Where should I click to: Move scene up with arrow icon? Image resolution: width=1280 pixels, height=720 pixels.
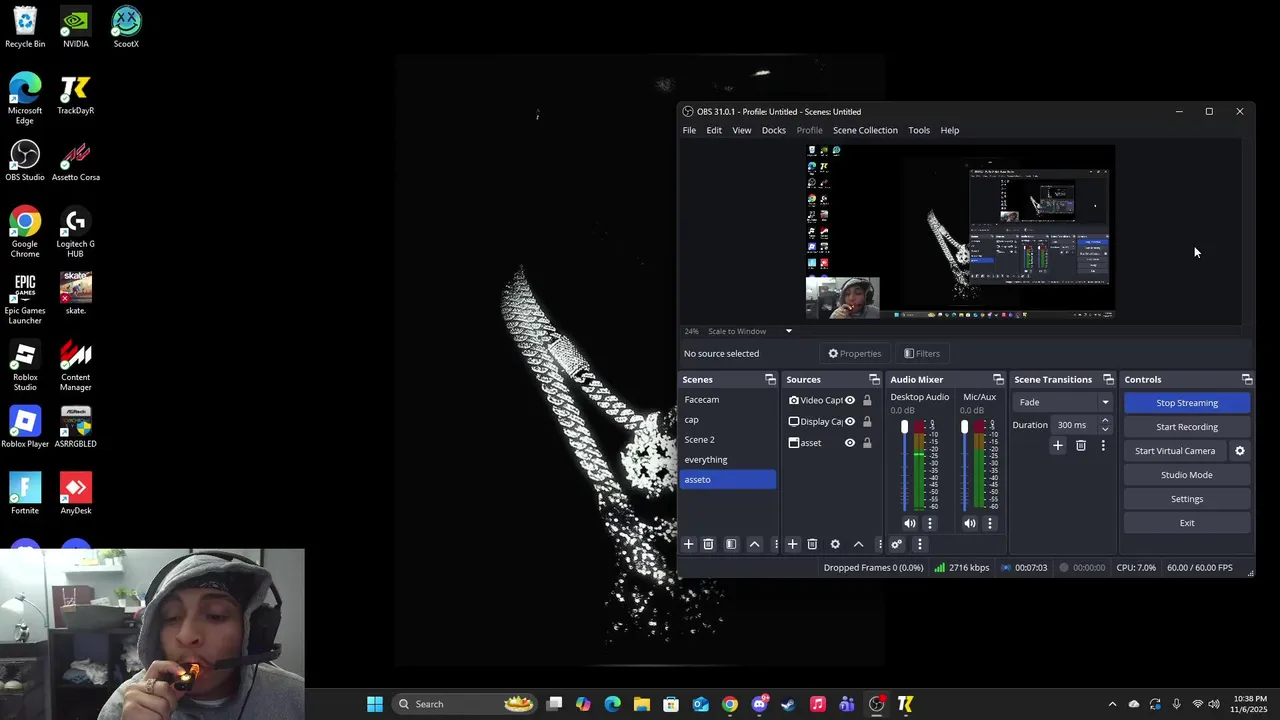(x=755, y=544)
